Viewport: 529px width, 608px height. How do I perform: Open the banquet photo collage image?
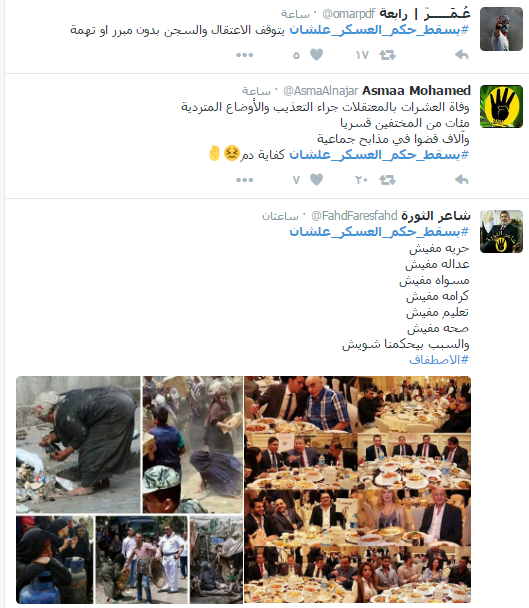[357, 489]
